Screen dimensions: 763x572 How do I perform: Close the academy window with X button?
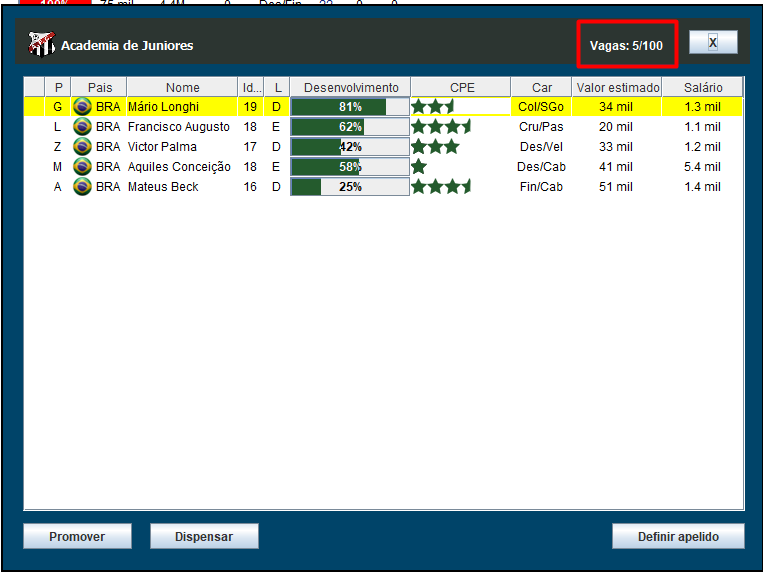point(712,42)
